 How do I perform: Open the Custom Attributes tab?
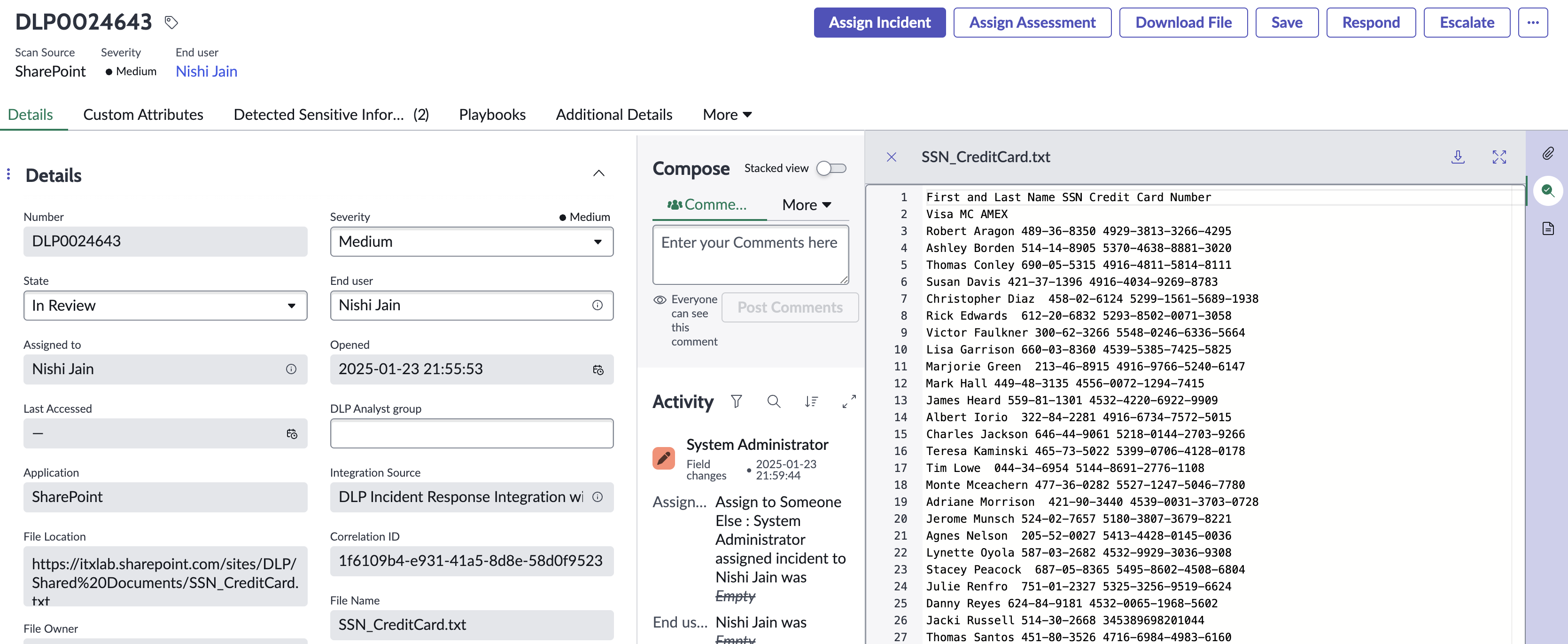click(x=143, y=115)
